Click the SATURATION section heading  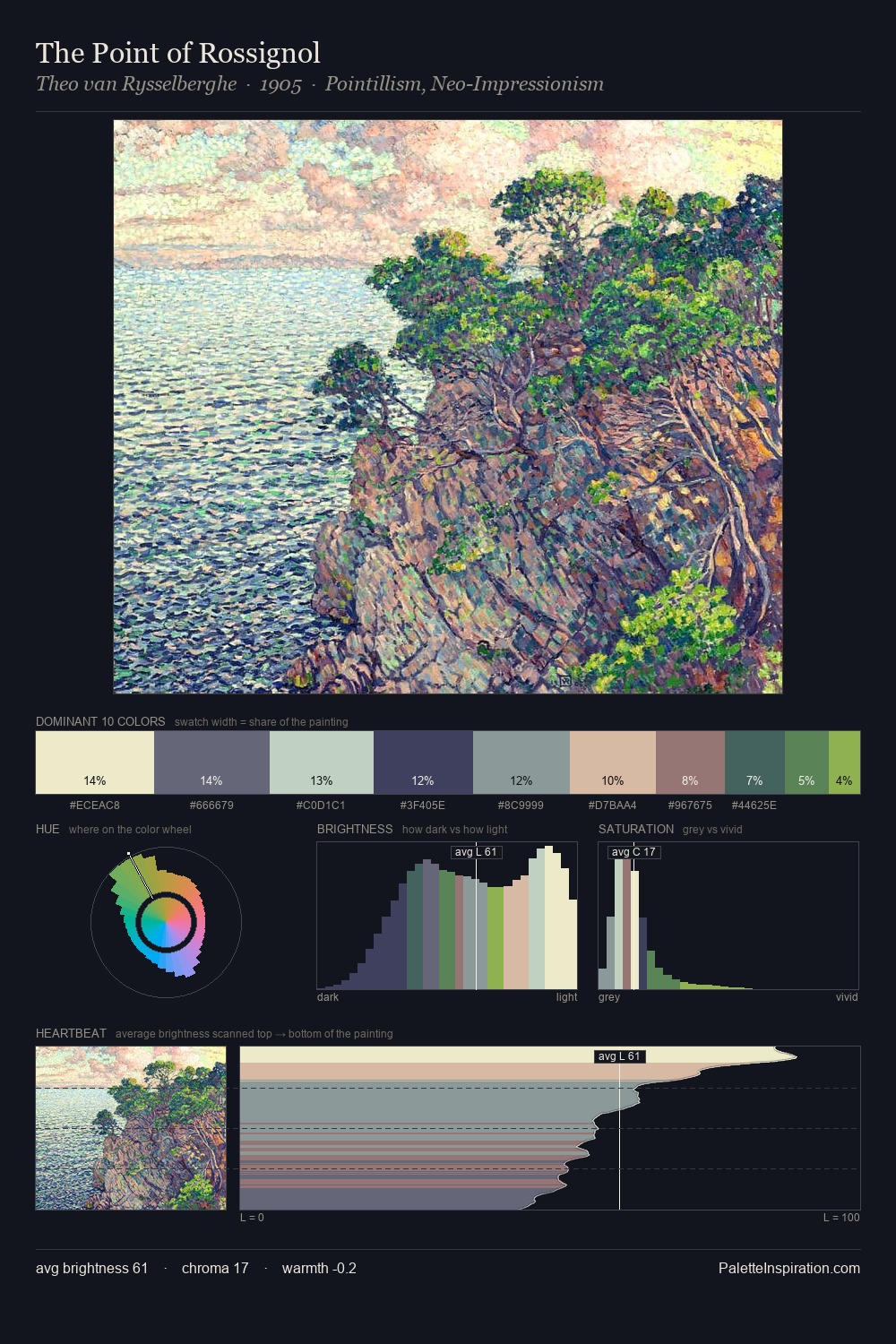(636, 829)
